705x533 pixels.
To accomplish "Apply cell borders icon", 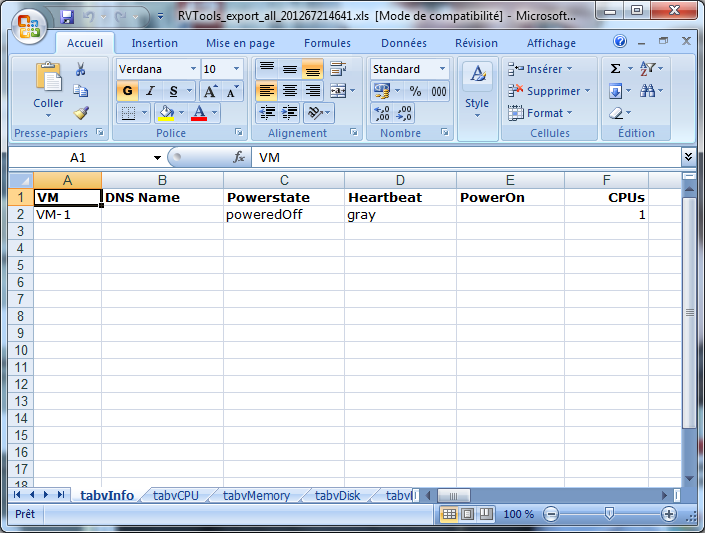I will [x=128, y=113].
